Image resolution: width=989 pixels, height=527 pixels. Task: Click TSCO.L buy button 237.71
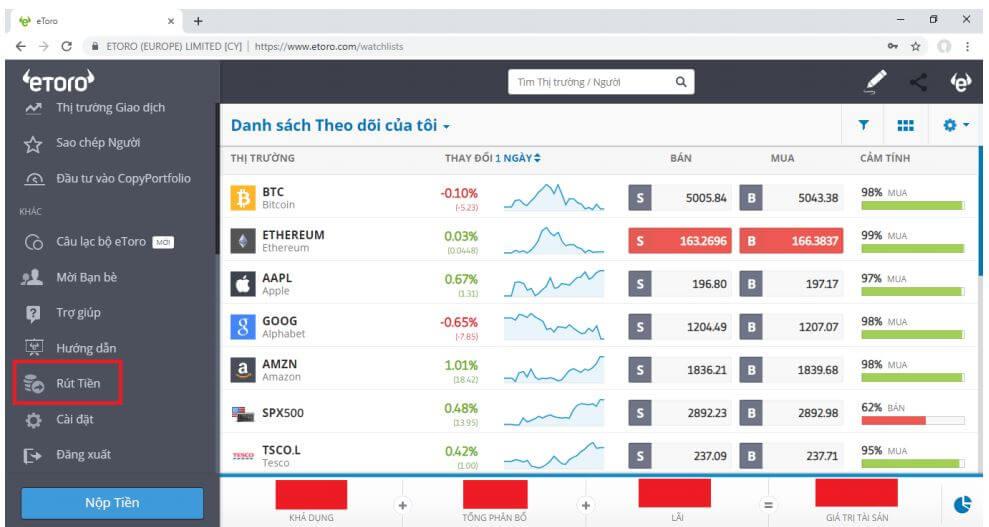coord(791,456)
